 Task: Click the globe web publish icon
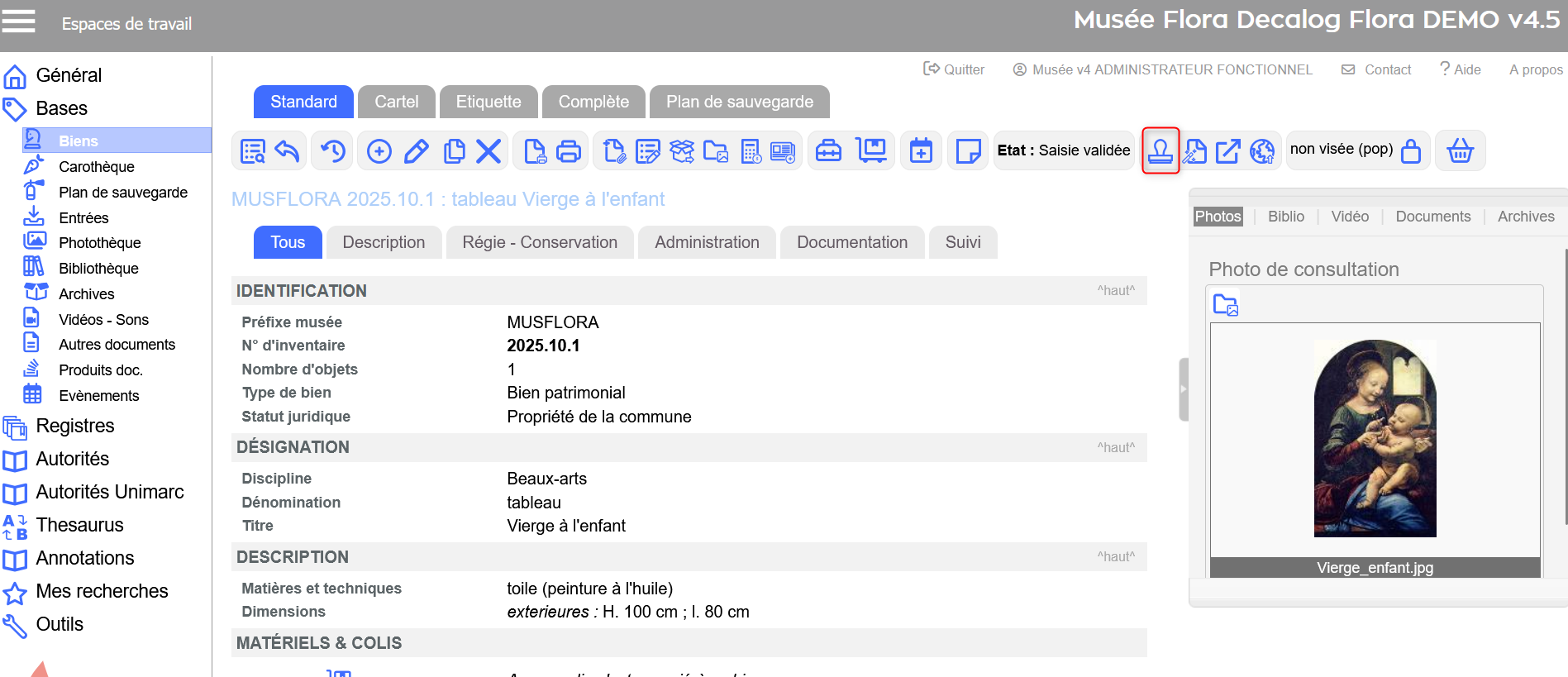point(1262,151)
